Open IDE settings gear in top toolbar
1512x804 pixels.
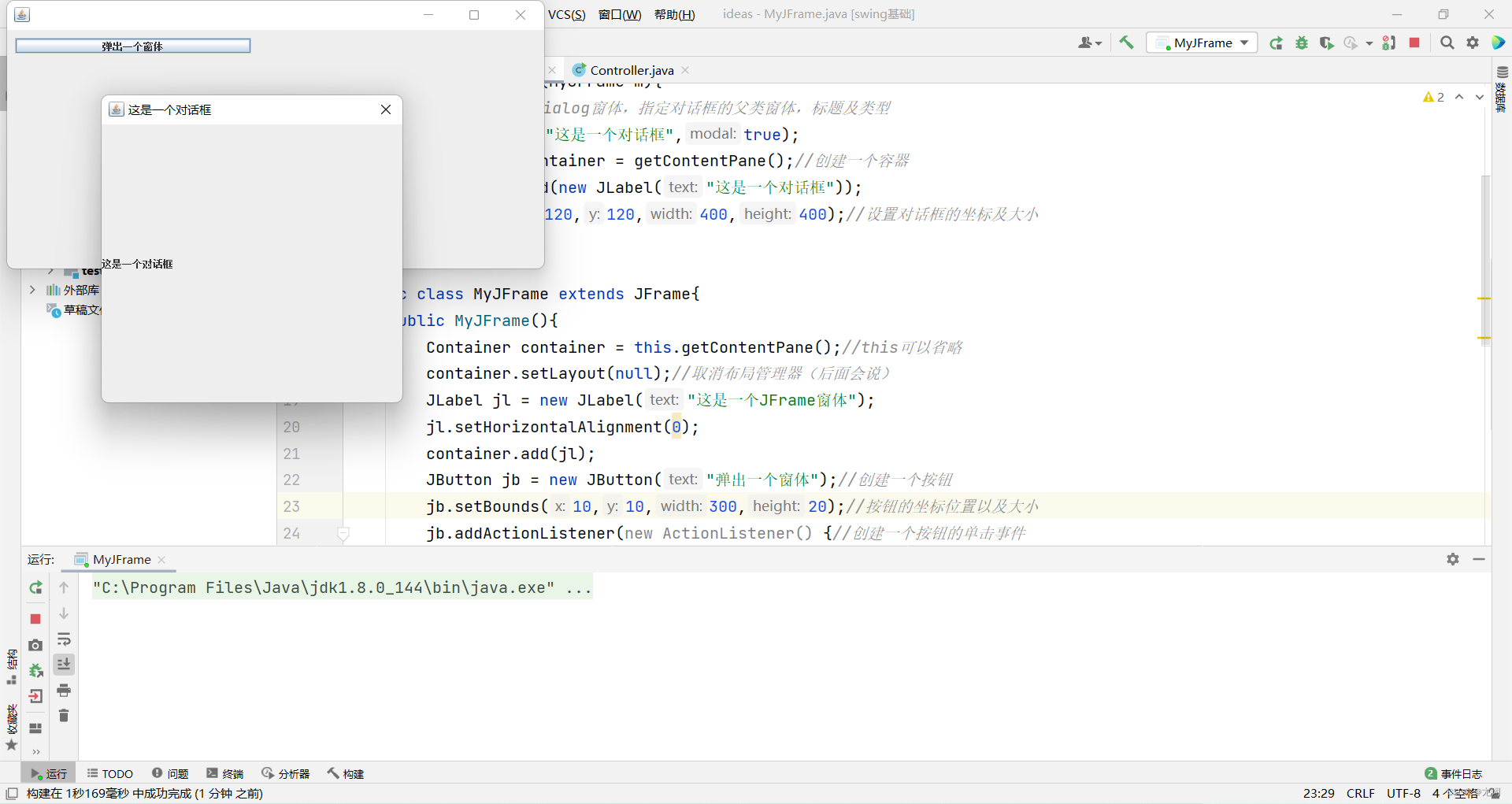click(x=1473, y=43)
